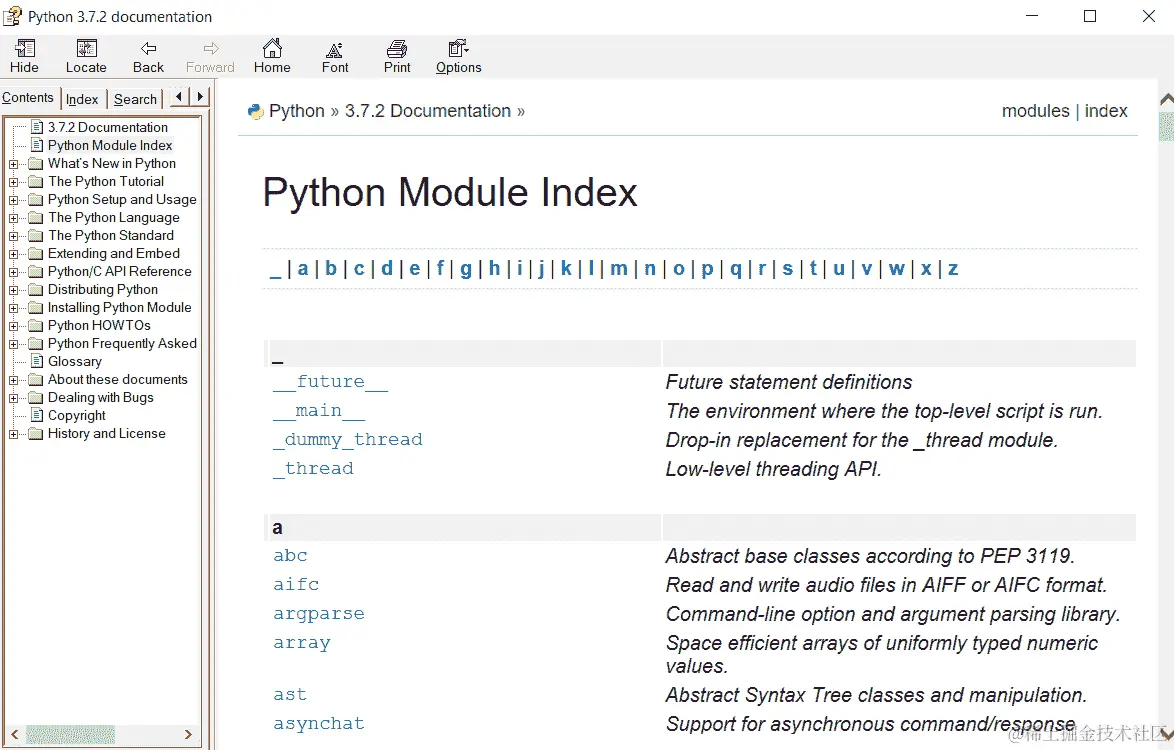The width and height of the screenshot is (1174, 750).
Task: Click the Home toolbar icon
Action: [273, 49]
